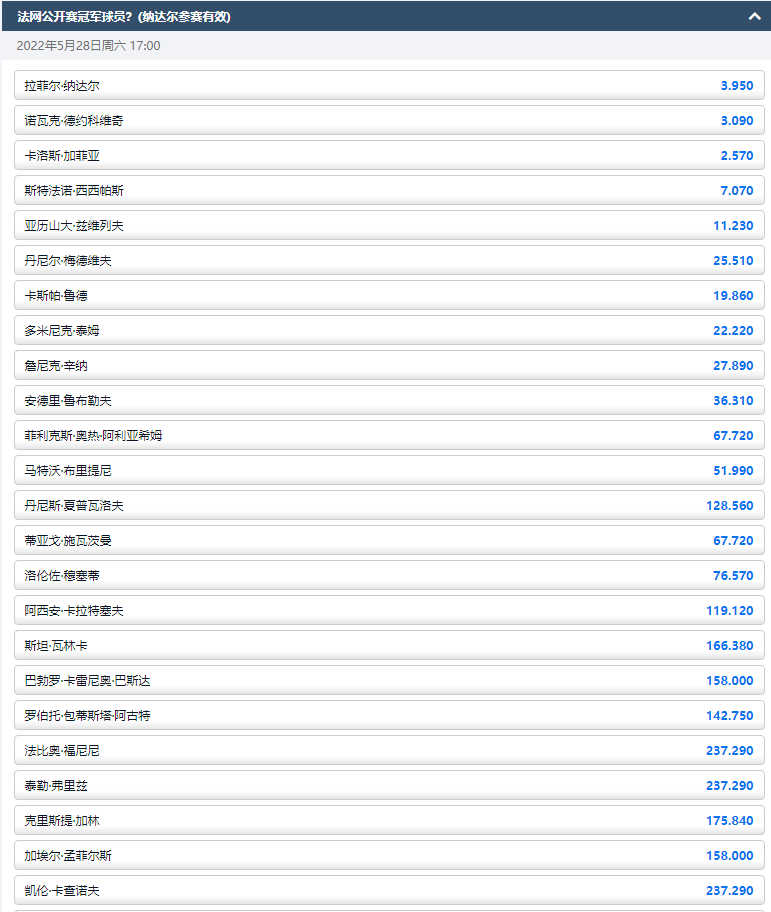The width and height of the screenshot is (771, 912).
Task: Select 菲利克斯·奥热-阿利亚希姆 row
Action: (x=389, y=436)
